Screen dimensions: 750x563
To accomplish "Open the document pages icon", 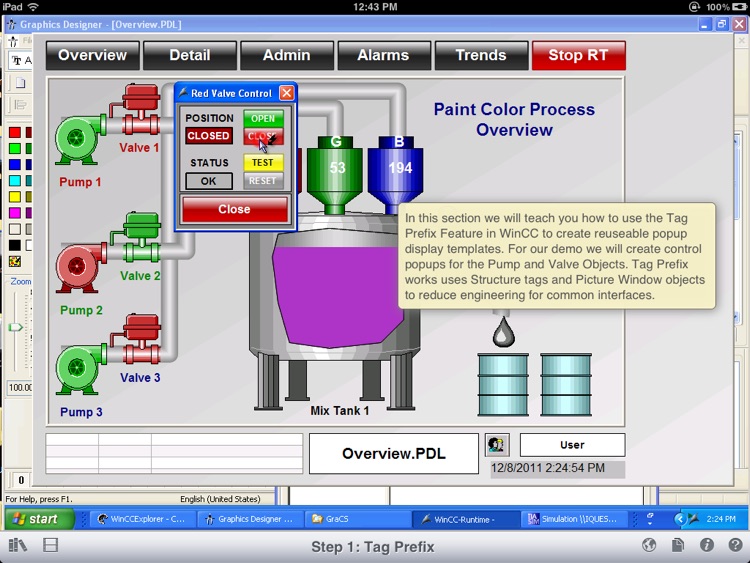I will click(x=678, y=545).
